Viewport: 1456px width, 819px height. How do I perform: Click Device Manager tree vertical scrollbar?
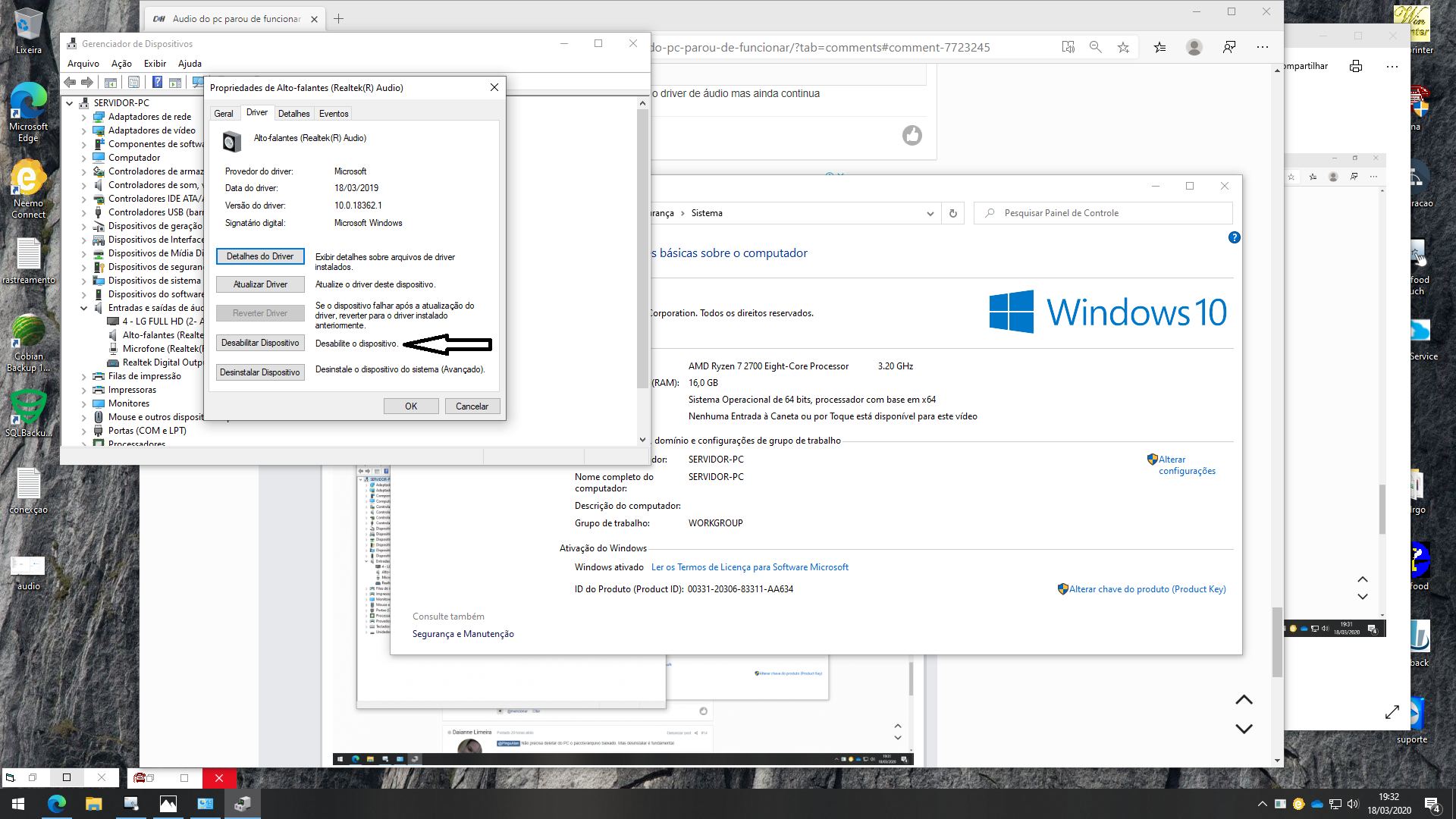coord(642,248)
